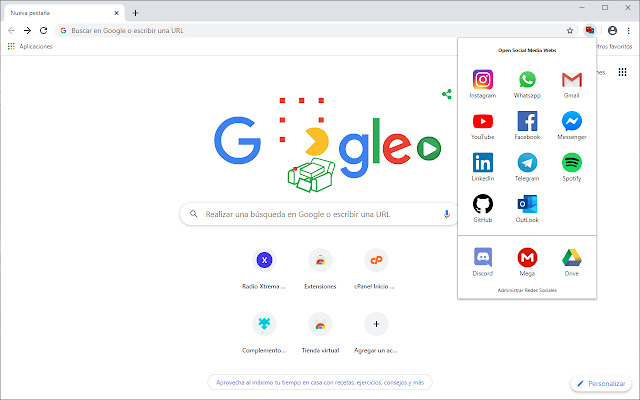The height and width of the screenshot is (400, 640).
Task: Open Administrar Redes Sociales link
Action: pyautogui.click(x=527, y=290)
